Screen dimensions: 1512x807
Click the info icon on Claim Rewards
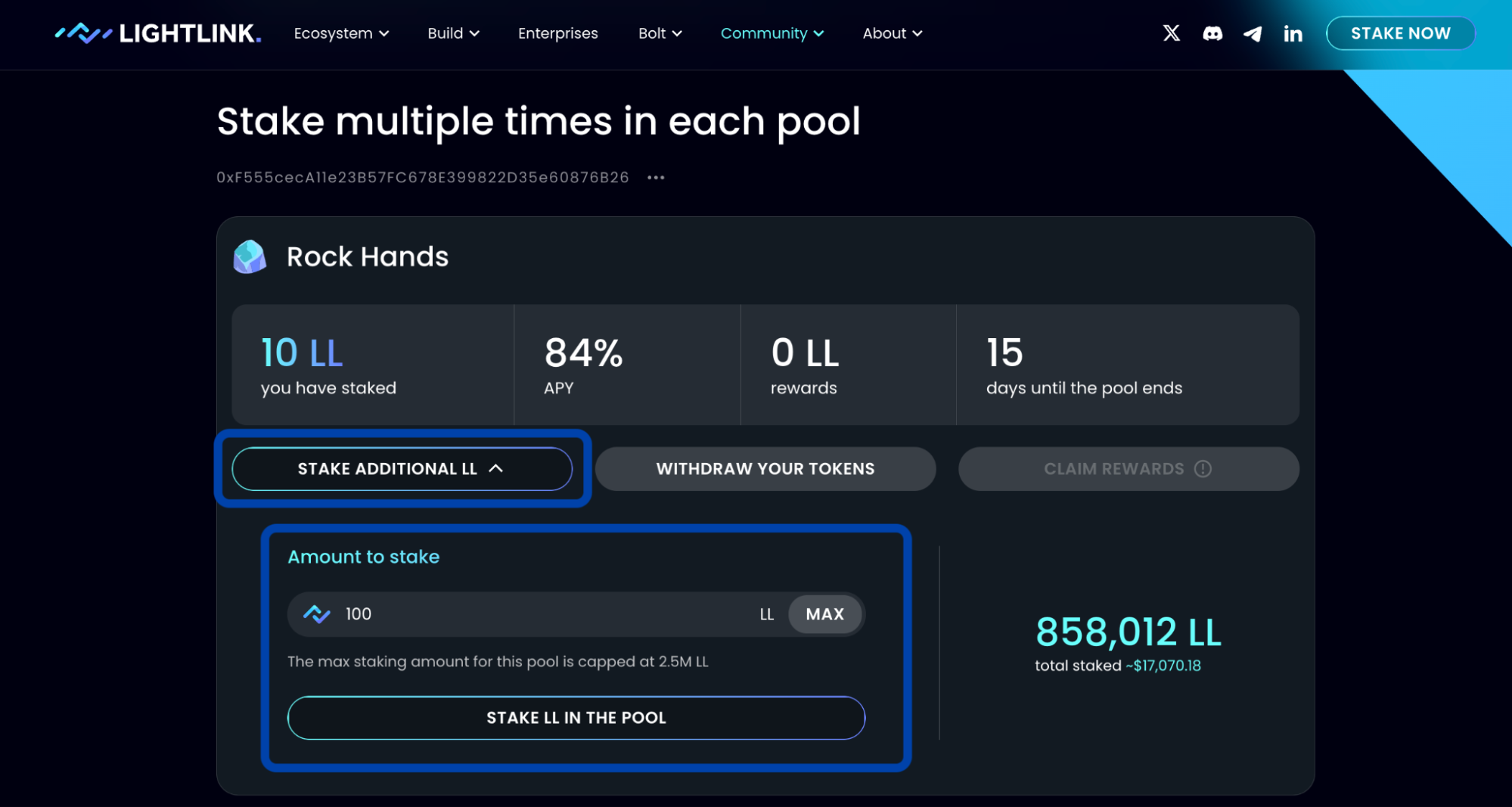[1203, 469]
